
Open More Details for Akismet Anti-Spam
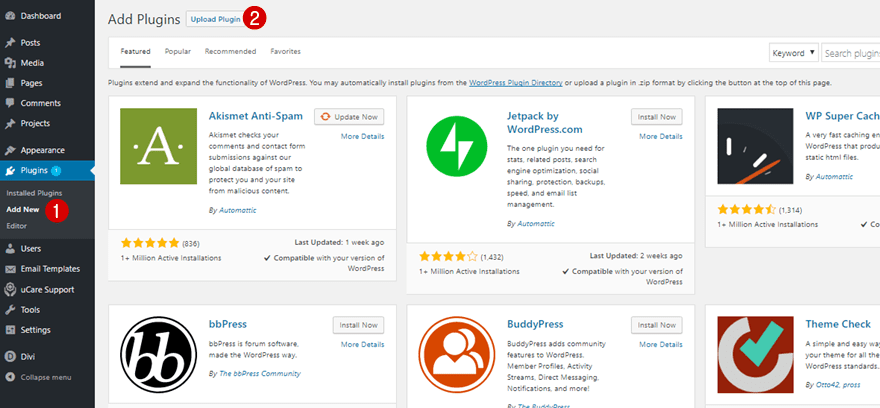point(363,136)
